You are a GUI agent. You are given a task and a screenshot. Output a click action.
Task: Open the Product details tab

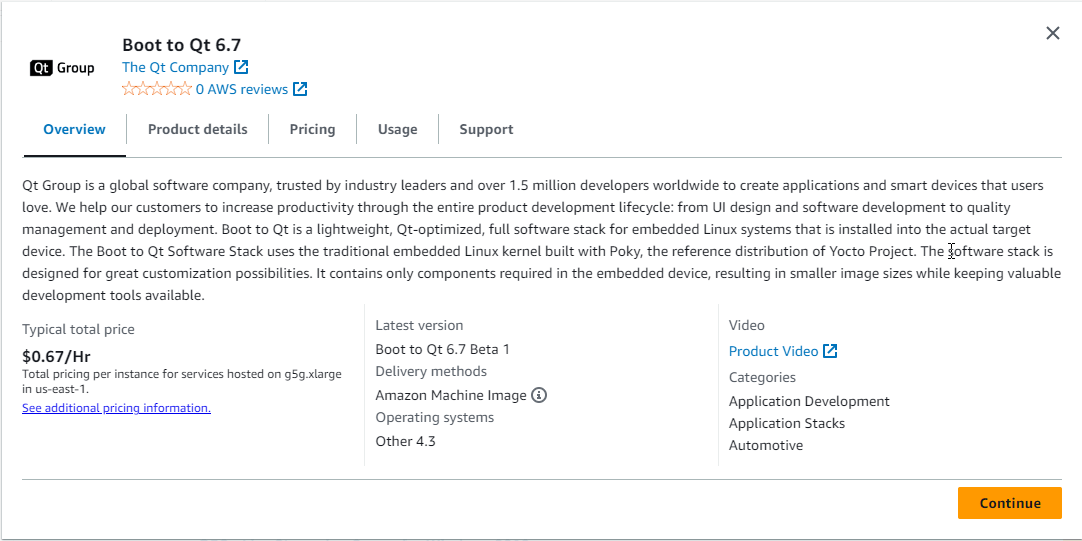point(197,129)
